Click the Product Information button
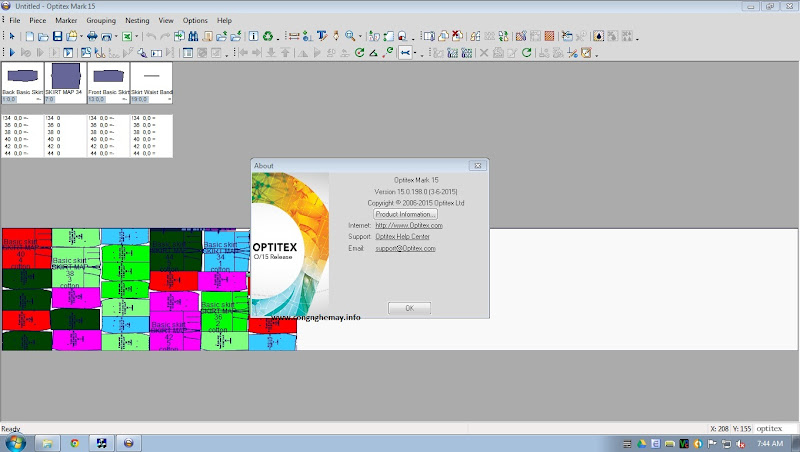Screen dimensions: 800x452 click(405, 214)
